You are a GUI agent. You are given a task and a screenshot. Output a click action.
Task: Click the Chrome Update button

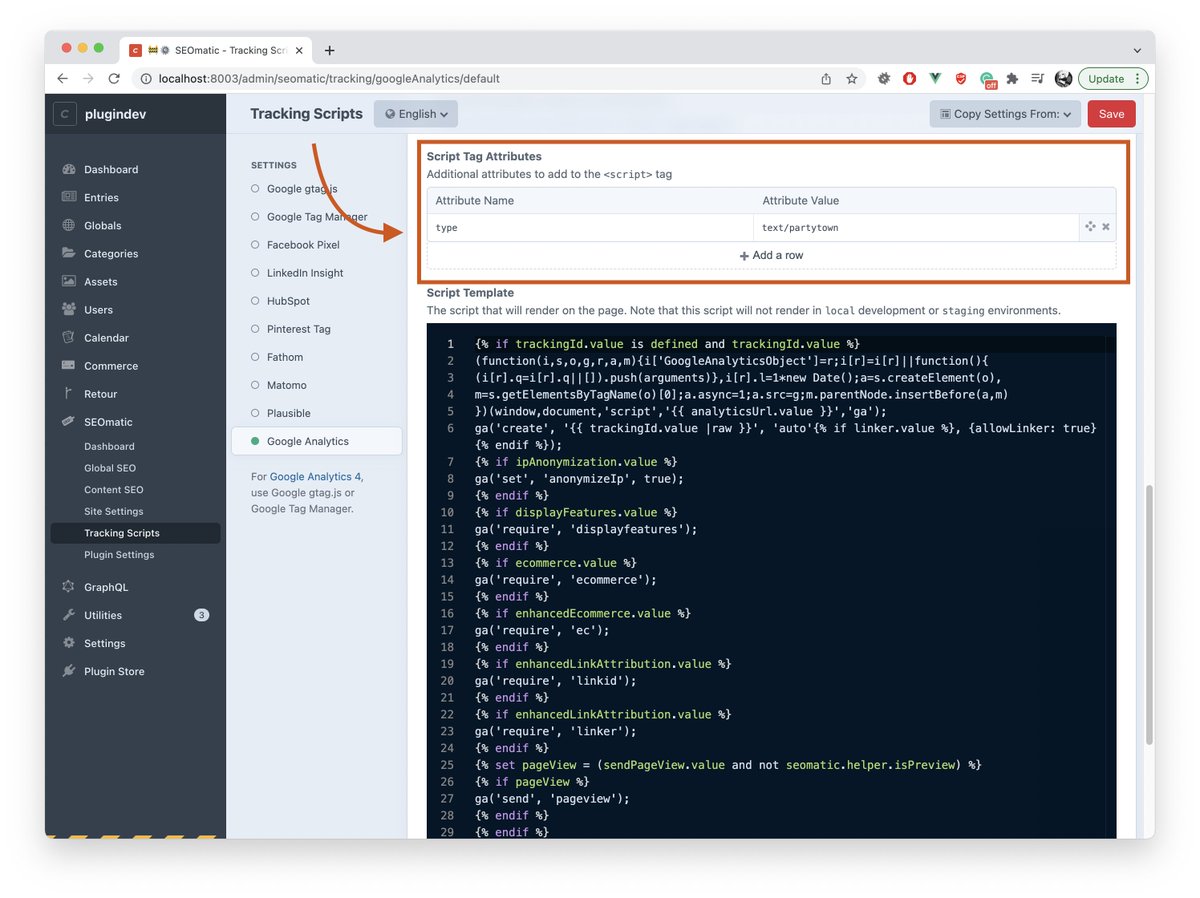pos(1113,78)
